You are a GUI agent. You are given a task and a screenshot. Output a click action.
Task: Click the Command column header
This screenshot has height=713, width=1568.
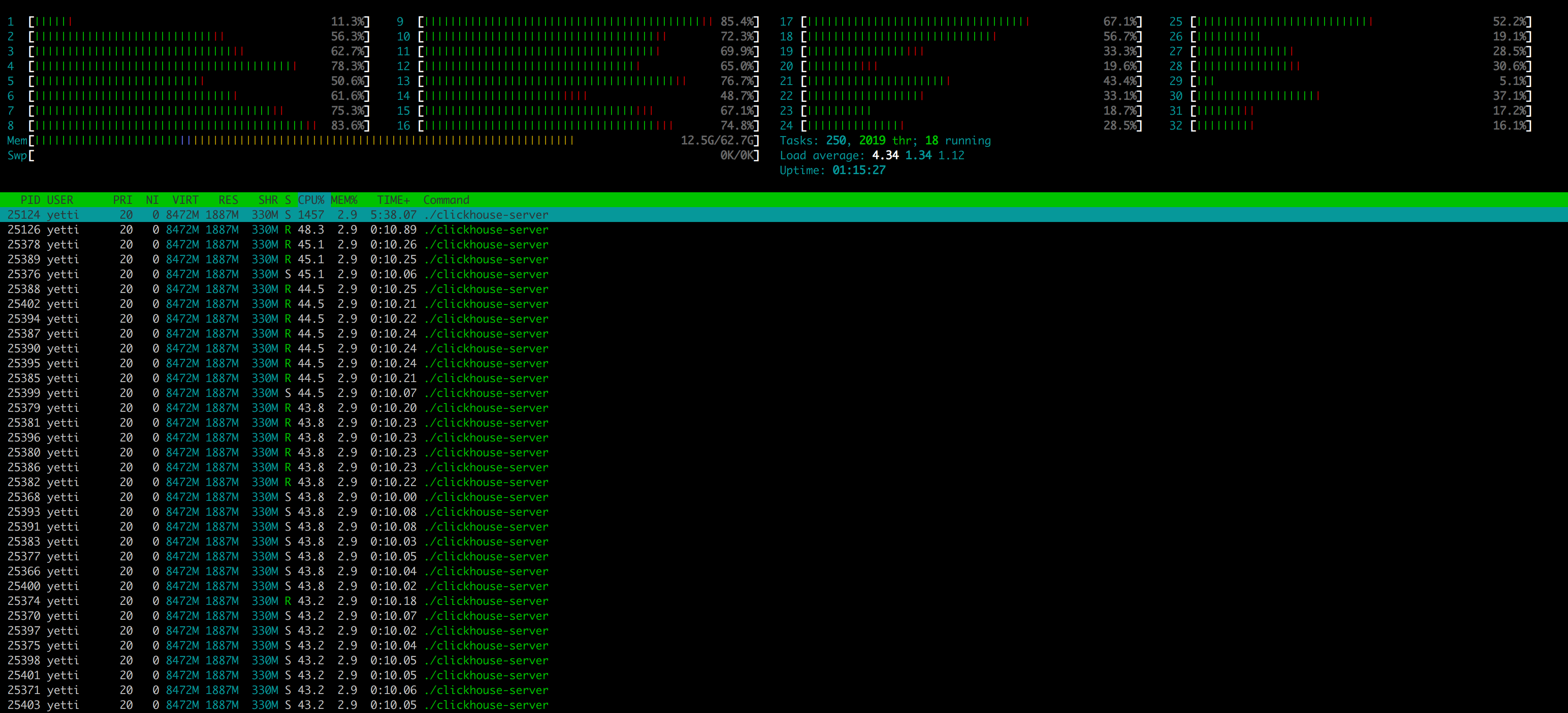pos(446,200)
